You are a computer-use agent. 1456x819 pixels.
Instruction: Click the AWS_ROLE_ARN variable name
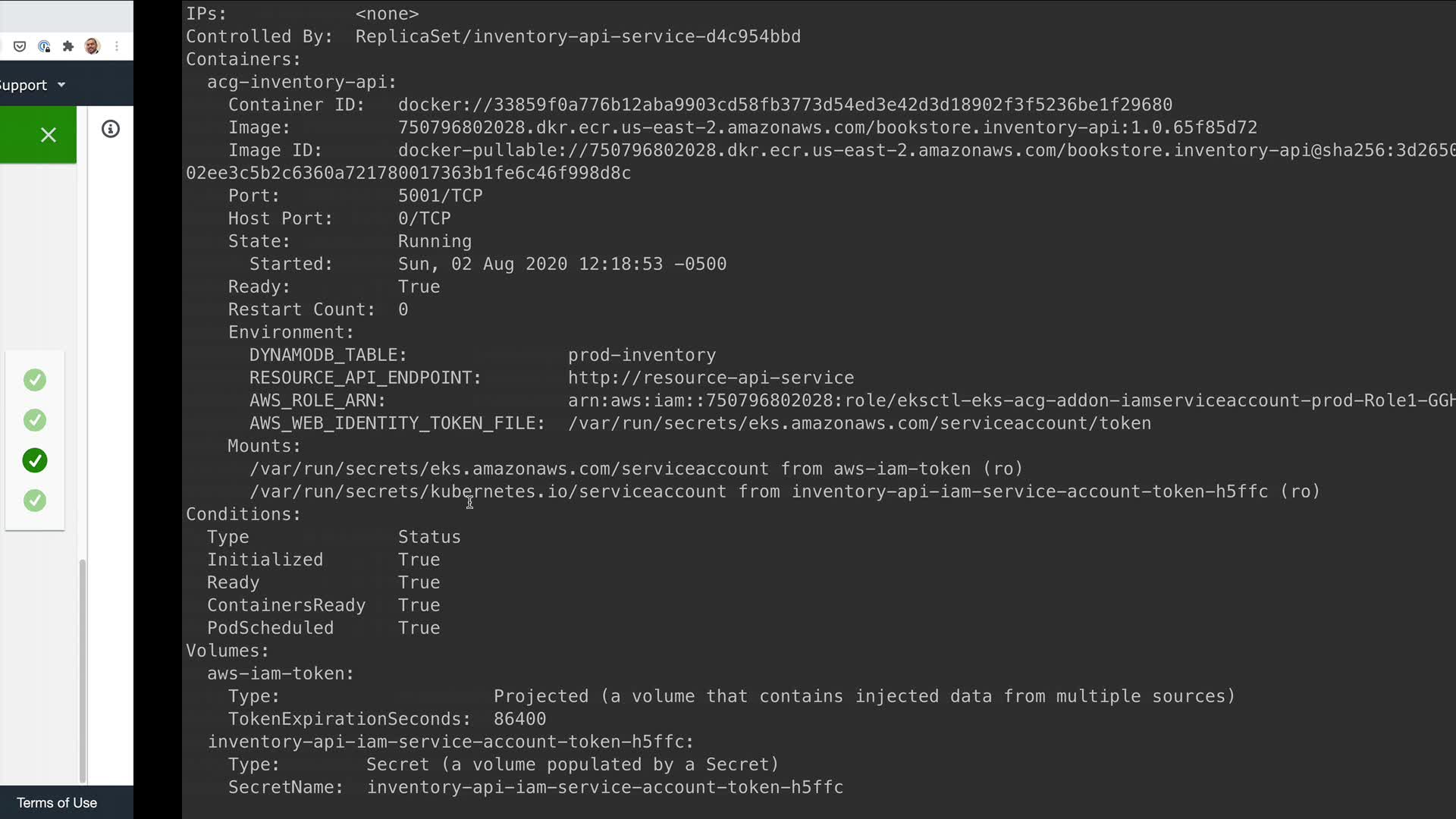pyautogui.click(x=317, y=400)
